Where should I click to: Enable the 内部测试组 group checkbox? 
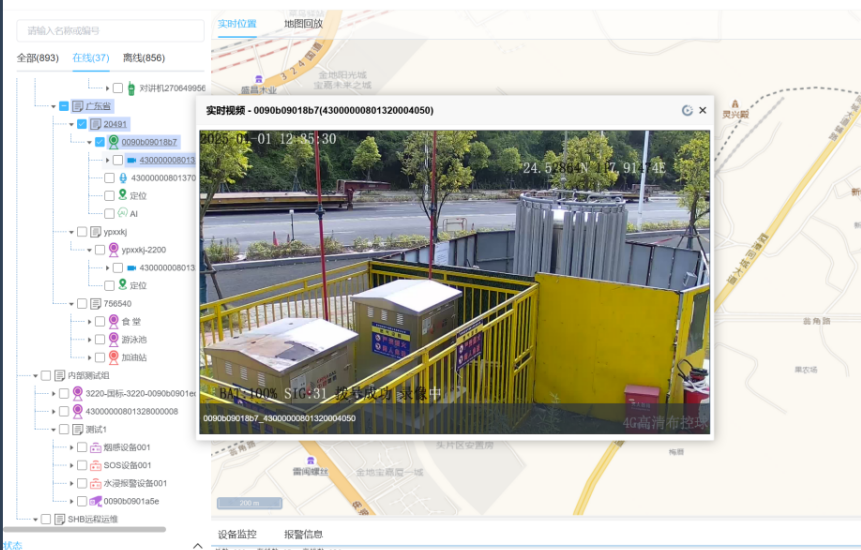point(46,375)
